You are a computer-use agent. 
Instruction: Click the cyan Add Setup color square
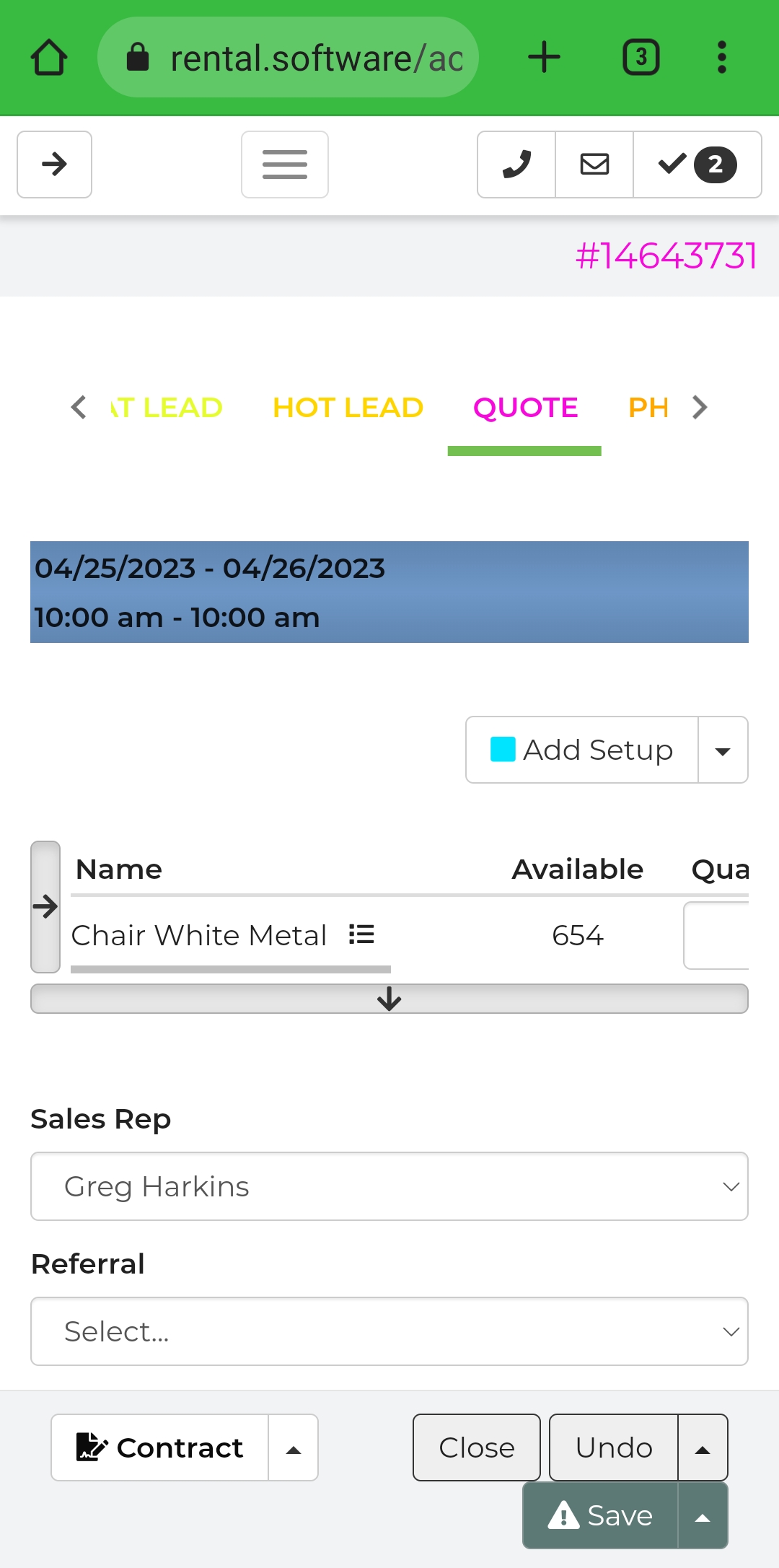coord(503,749)
